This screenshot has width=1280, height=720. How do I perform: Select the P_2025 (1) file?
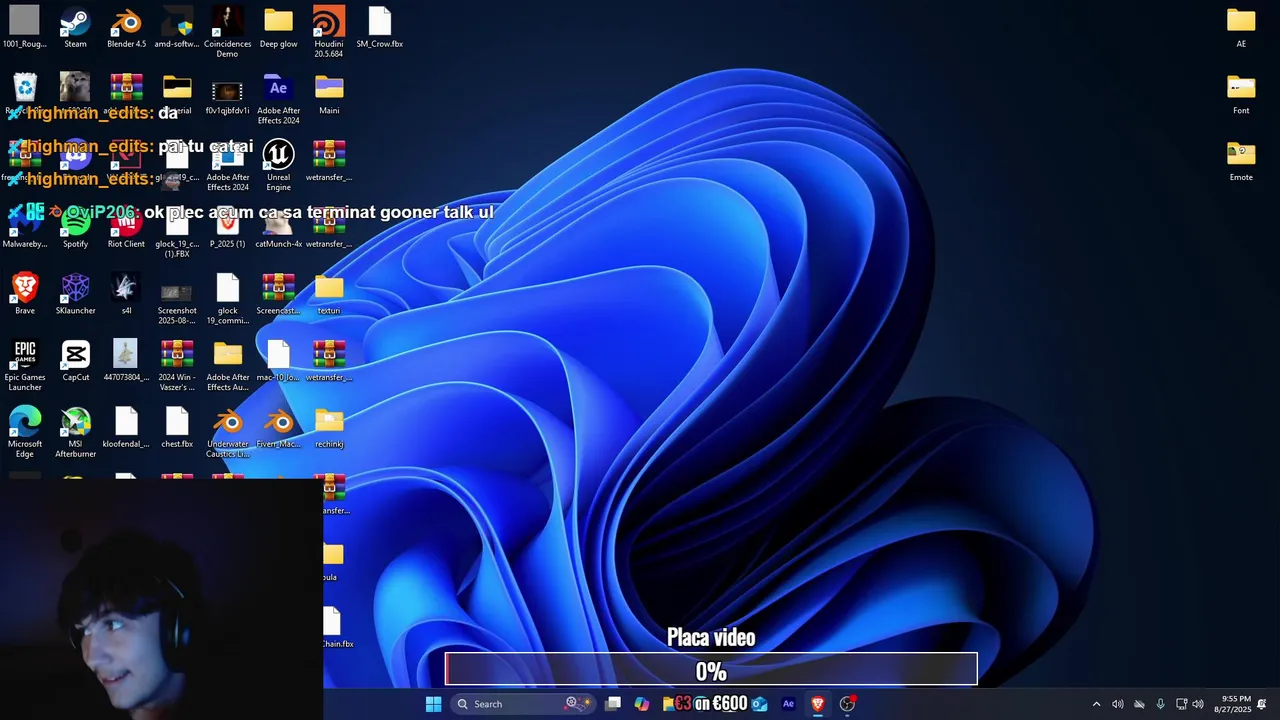(227, 228)
